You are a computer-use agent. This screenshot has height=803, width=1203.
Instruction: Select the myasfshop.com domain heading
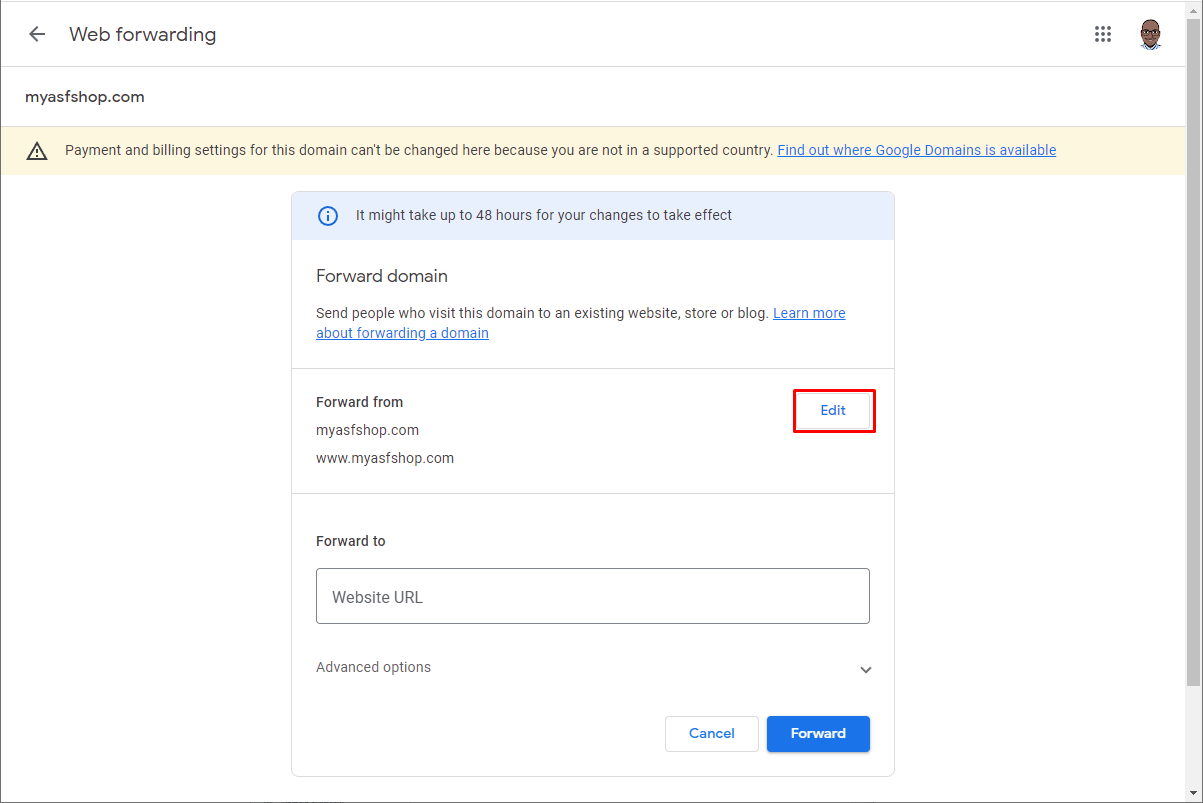pyautogui.click(x=85, y=97)
